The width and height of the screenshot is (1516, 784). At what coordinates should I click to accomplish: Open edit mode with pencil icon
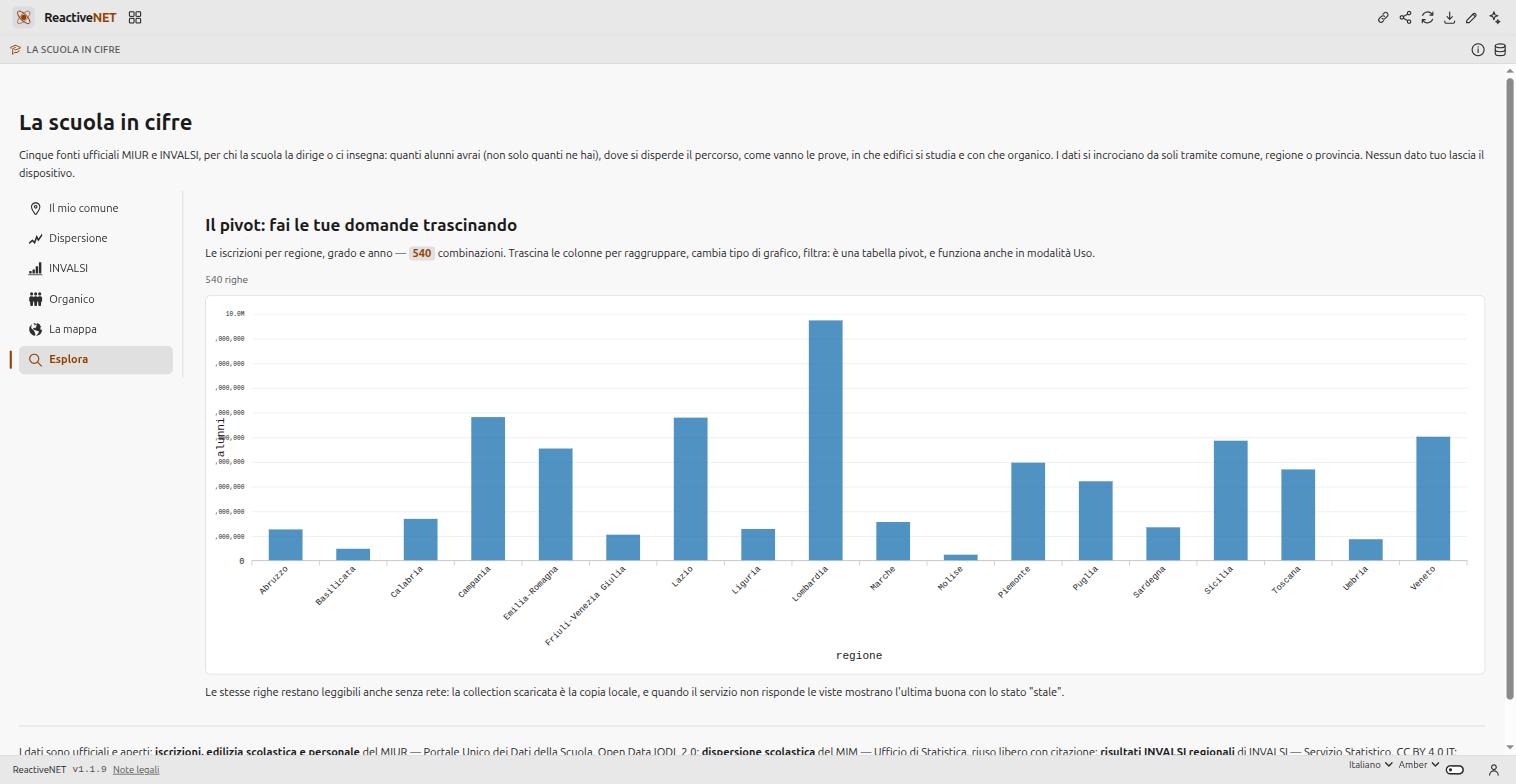point(1471,17)
